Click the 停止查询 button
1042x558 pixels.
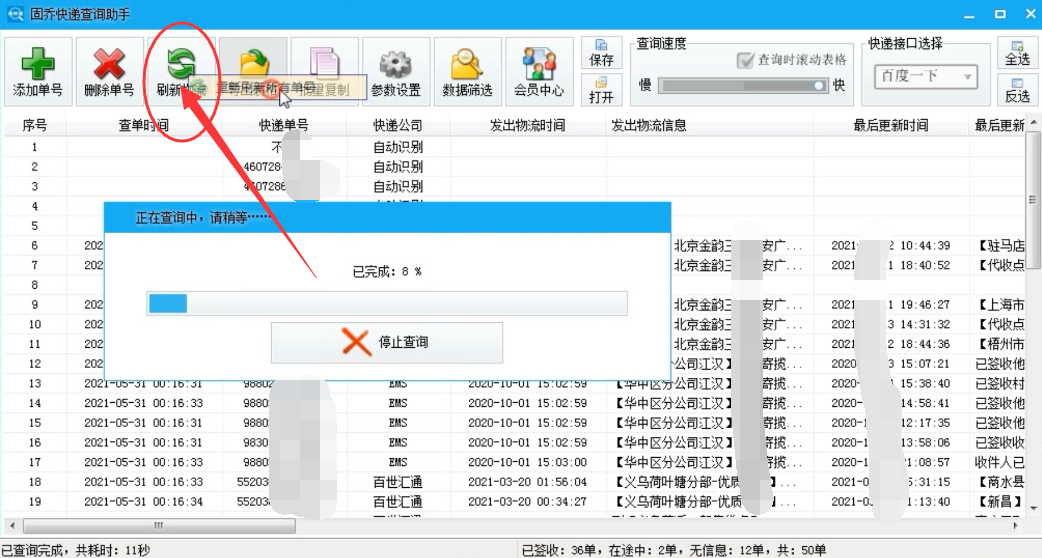387,343
